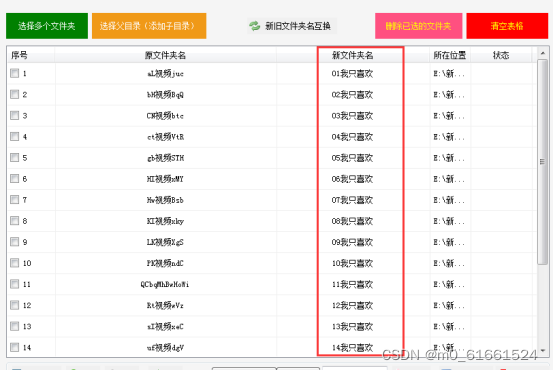
Task: Select original folder name bM视频BqQ
Action: point(165,95)
